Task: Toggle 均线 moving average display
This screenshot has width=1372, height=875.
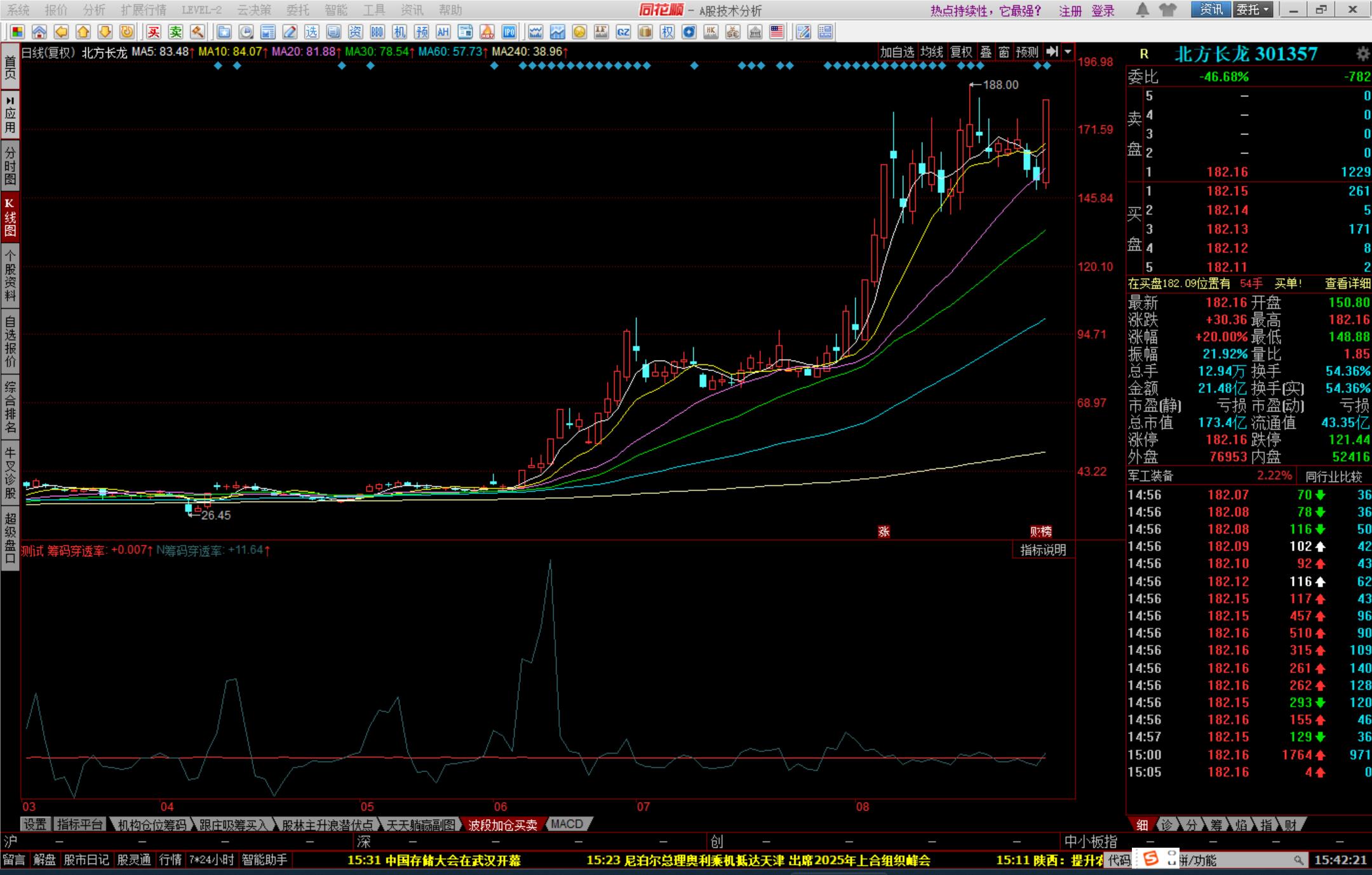Action: click(x=932, y=52)
